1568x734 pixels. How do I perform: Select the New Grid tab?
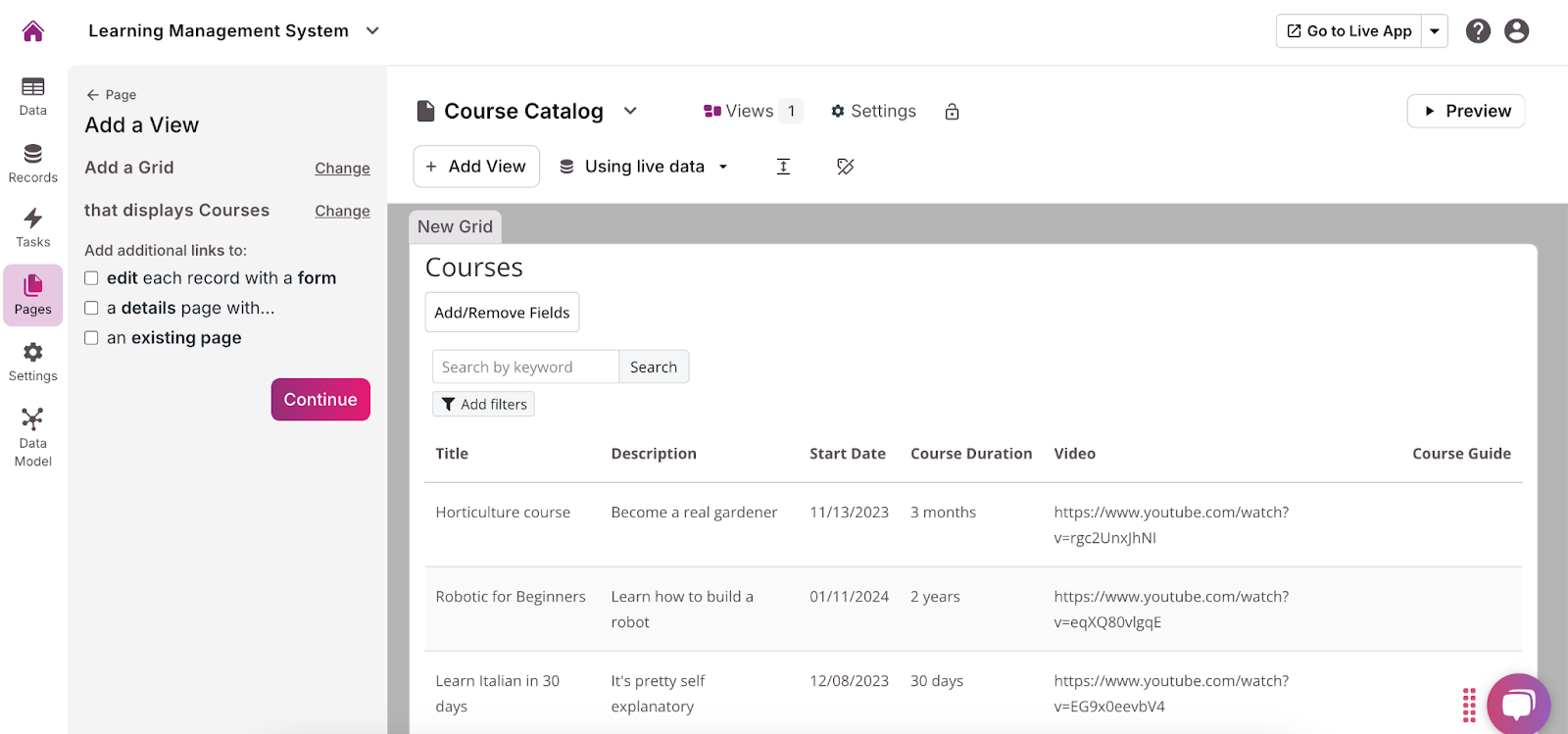pos(455,226)
